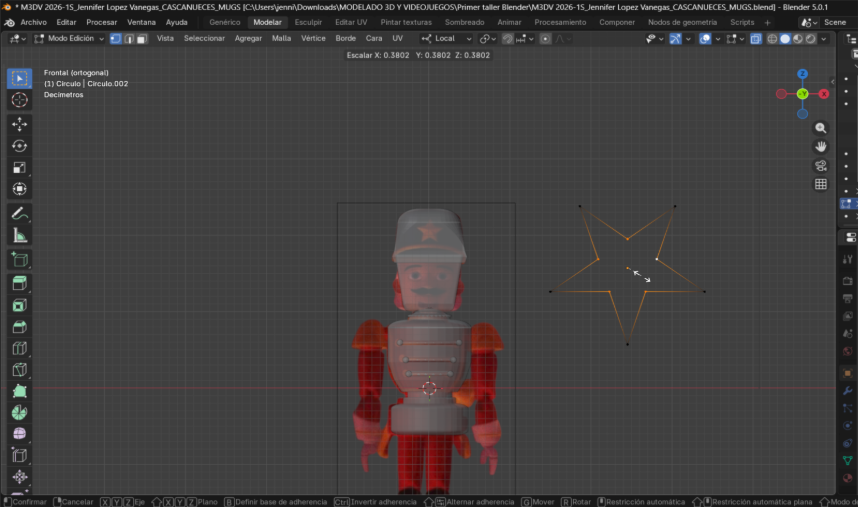
Task: Select the Rotate tool
Action: tap(19, 146)
